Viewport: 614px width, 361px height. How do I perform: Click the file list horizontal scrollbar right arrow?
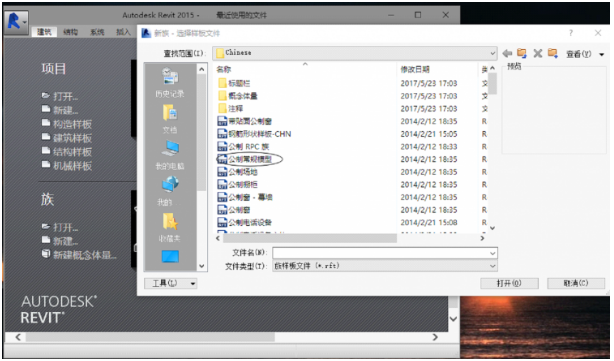pos(482,238)
